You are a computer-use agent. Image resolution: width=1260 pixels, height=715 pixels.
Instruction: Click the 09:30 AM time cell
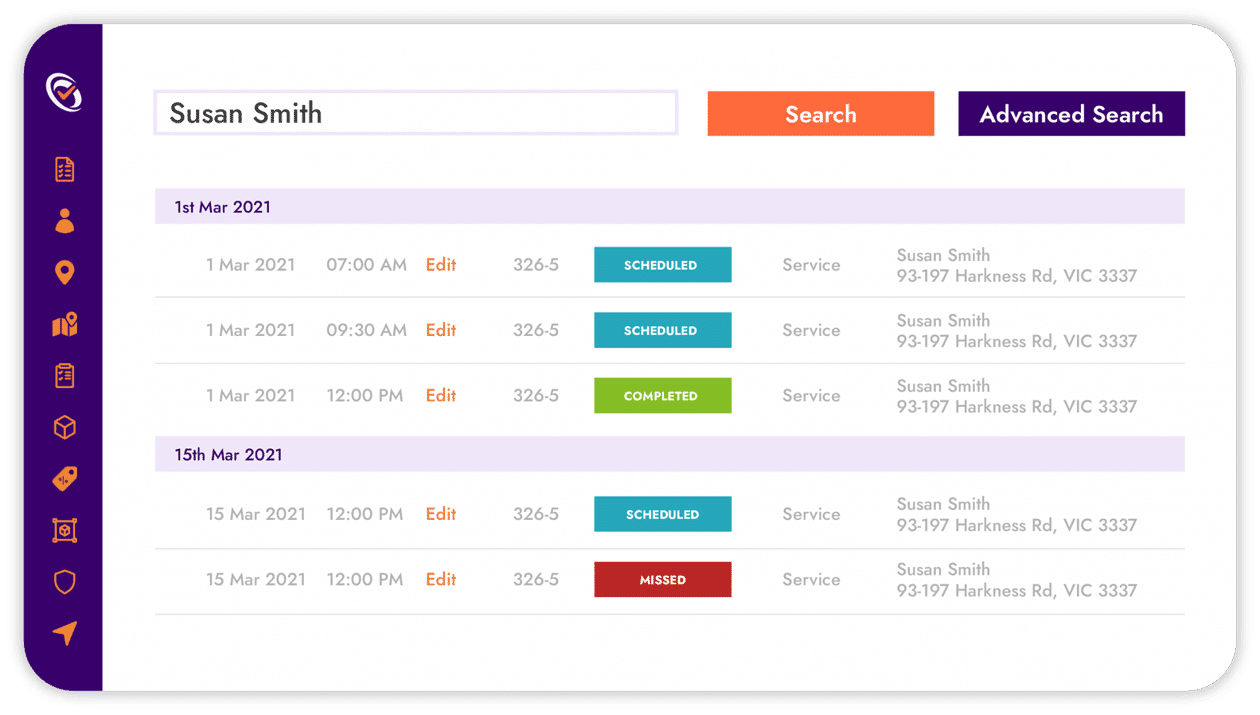pos(366,330)
